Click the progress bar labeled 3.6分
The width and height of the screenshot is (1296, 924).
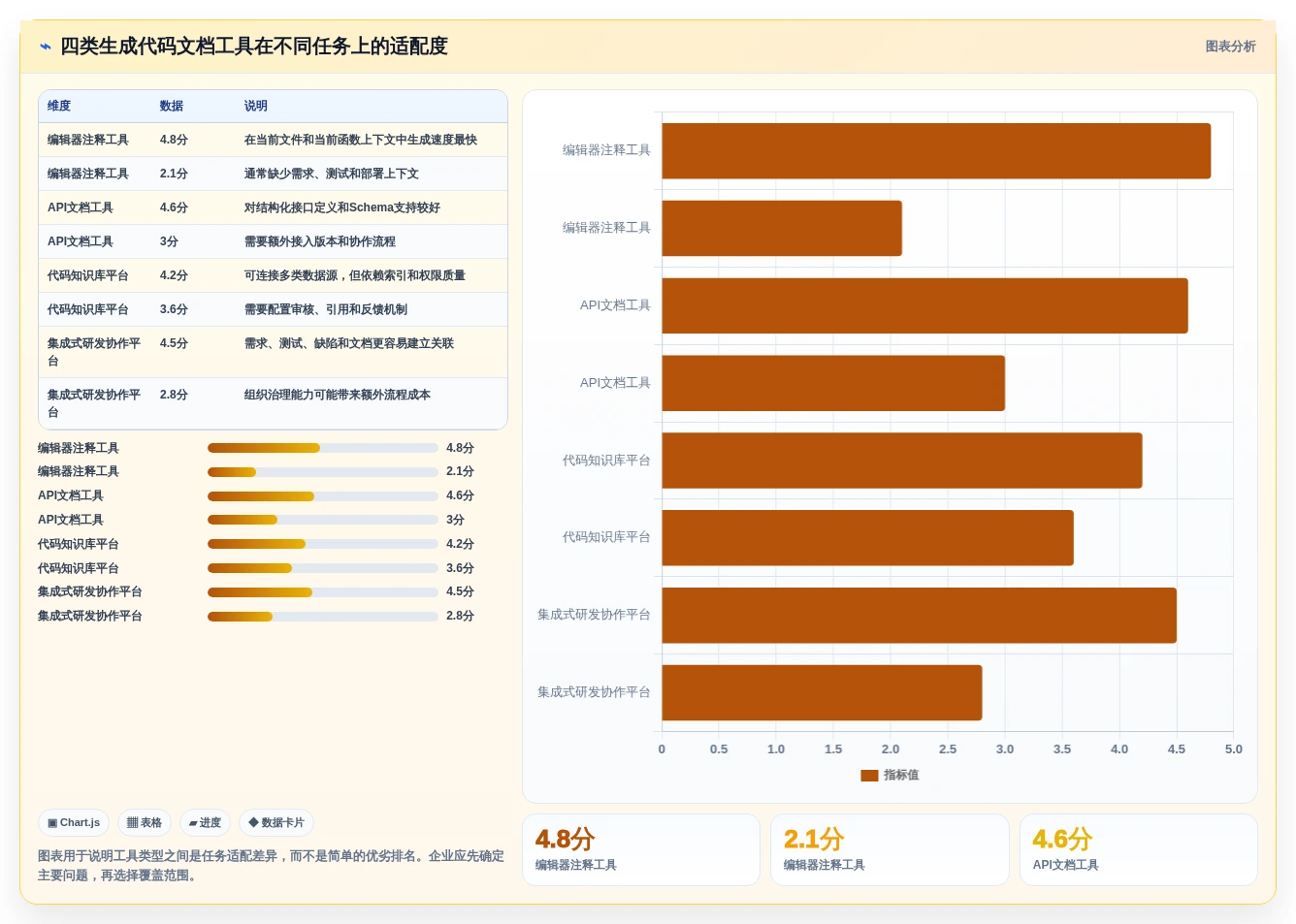point(323,568)
